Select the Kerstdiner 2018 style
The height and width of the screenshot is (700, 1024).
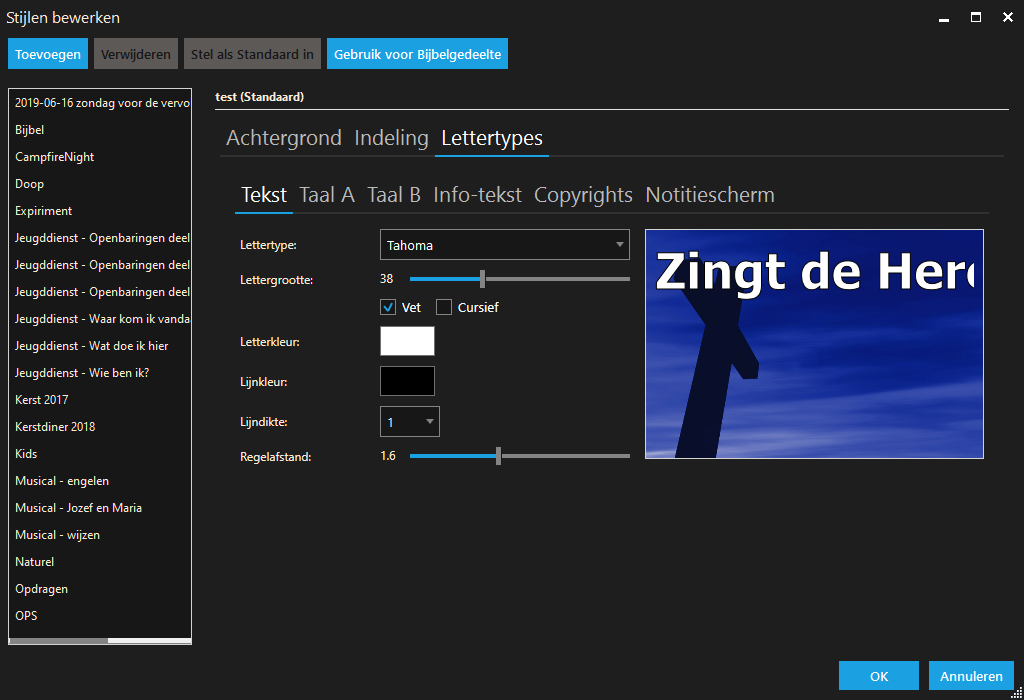coord(100,426)
